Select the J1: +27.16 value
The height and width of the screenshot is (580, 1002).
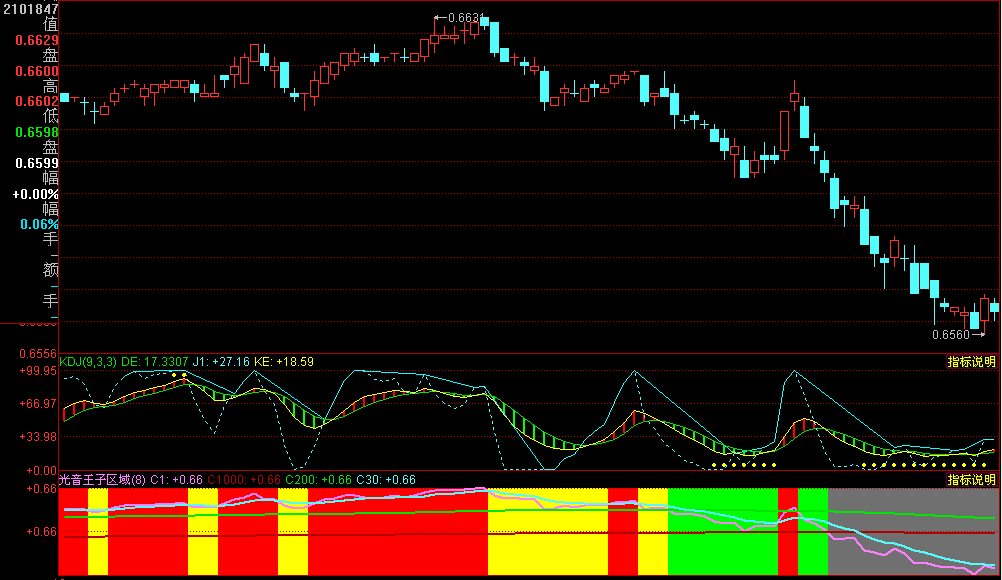click(x=221, y=362)
